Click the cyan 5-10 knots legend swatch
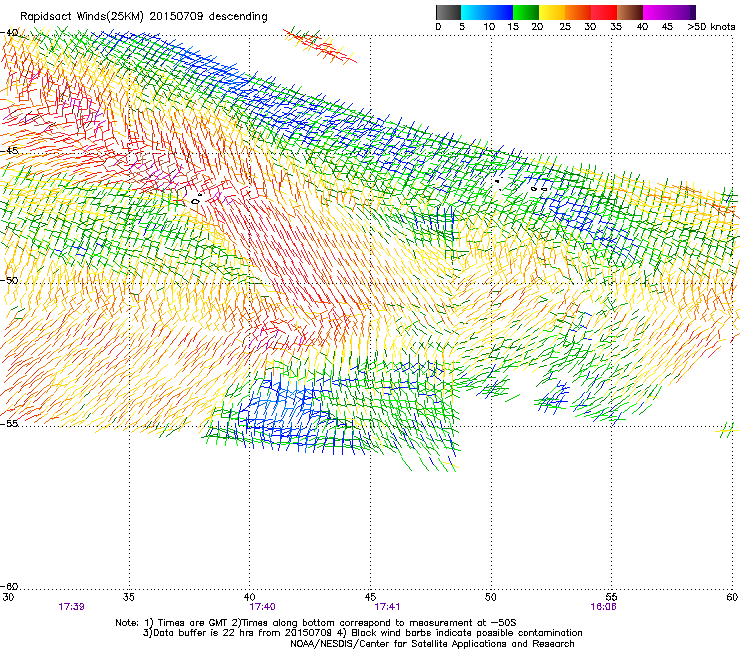 point(474,12)
